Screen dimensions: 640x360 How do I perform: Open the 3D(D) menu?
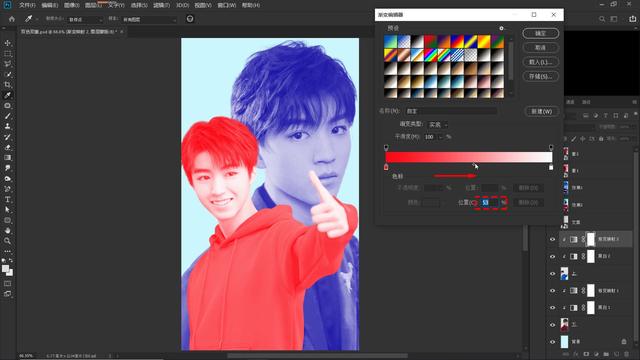tap(182, 5)
